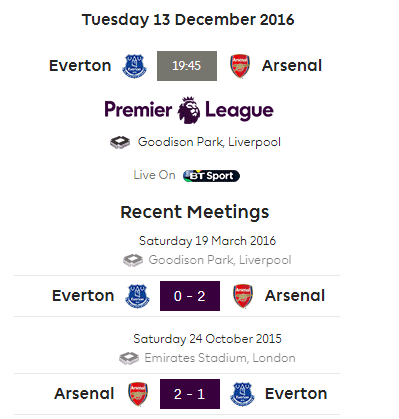Click the Everton crest in the upcoming fixture

pos(134,66)
